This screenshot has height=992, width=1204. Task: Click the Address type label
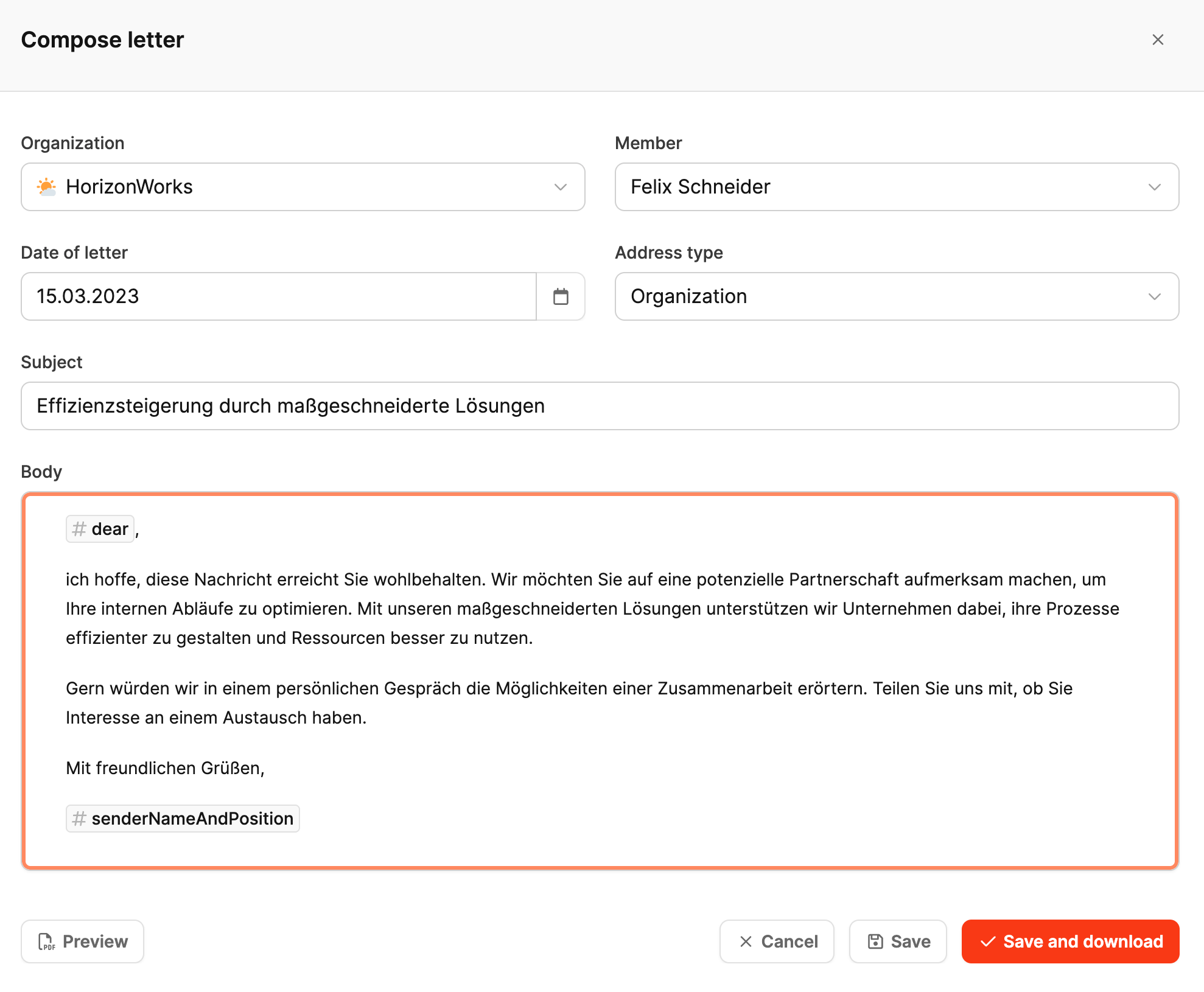pos(669,253)
